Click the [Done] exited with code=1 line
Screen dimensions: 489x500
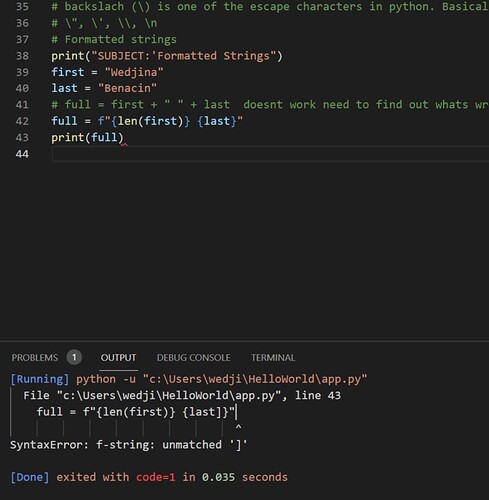pos(149,477)
